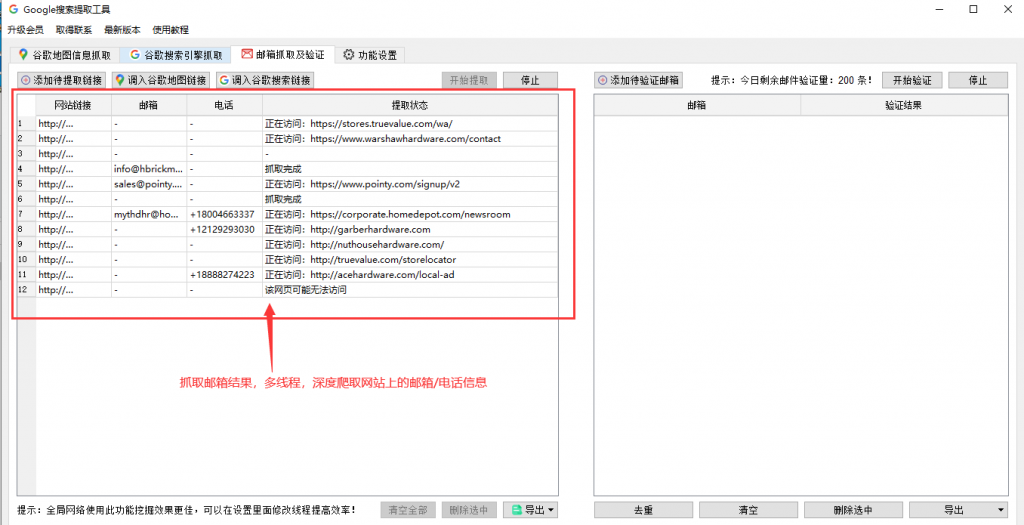This screenshot has height=525, width=1024.
Task: Click the mythdhr@ho... email cell
Action: click(149, 214)
